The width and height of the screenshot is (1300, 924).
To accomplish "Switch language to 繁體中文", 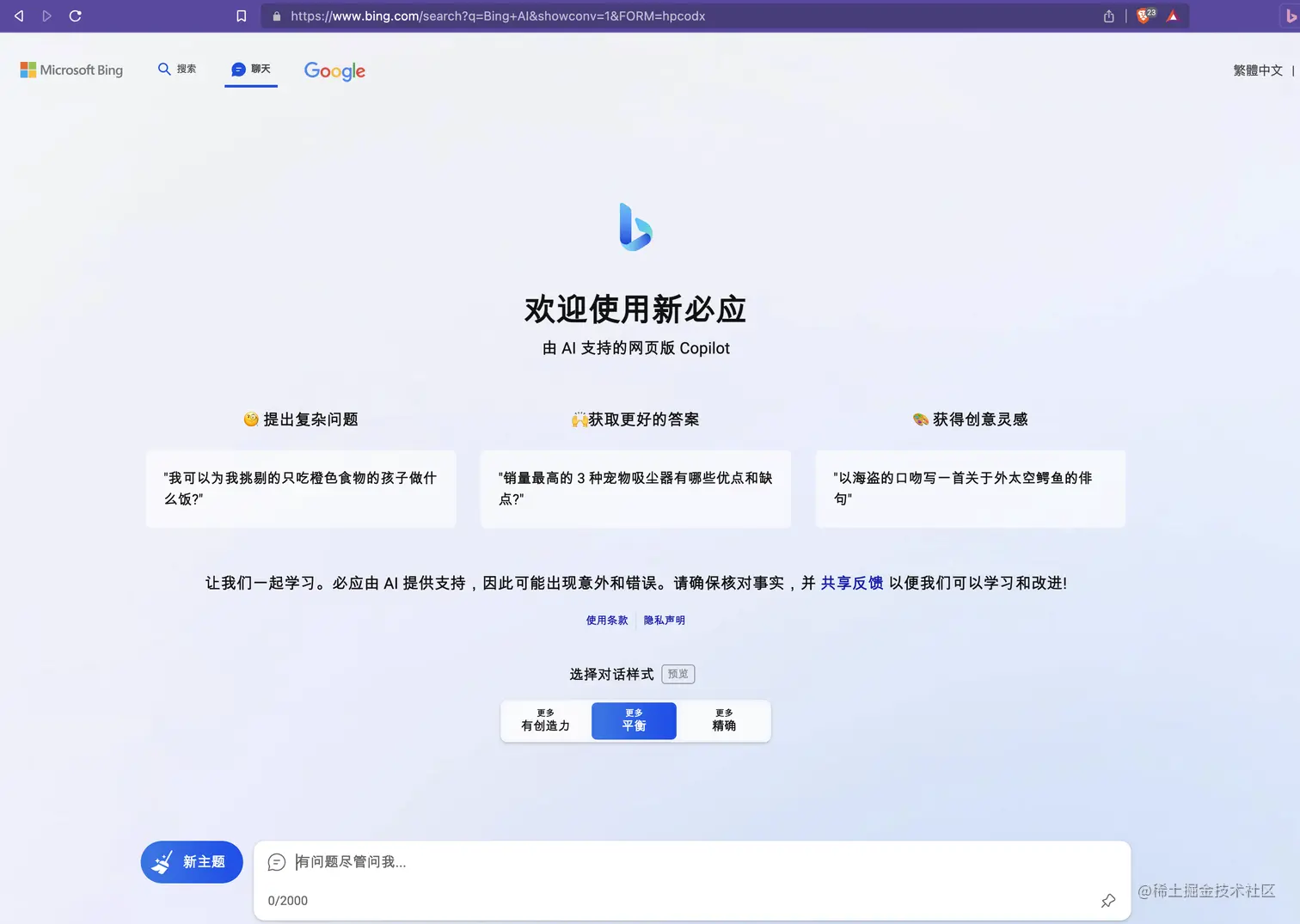I will pos(1258,70).
